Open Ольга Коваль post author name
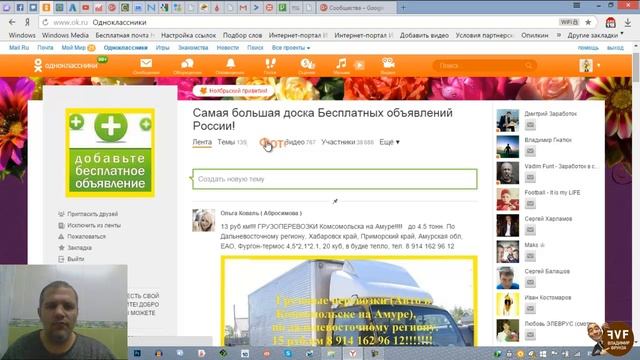640x360 pixels. click(261, 213)
